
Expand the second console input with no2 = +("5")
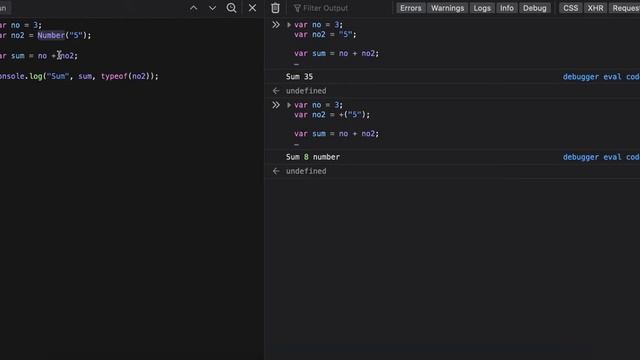click(x=289, y=105)
